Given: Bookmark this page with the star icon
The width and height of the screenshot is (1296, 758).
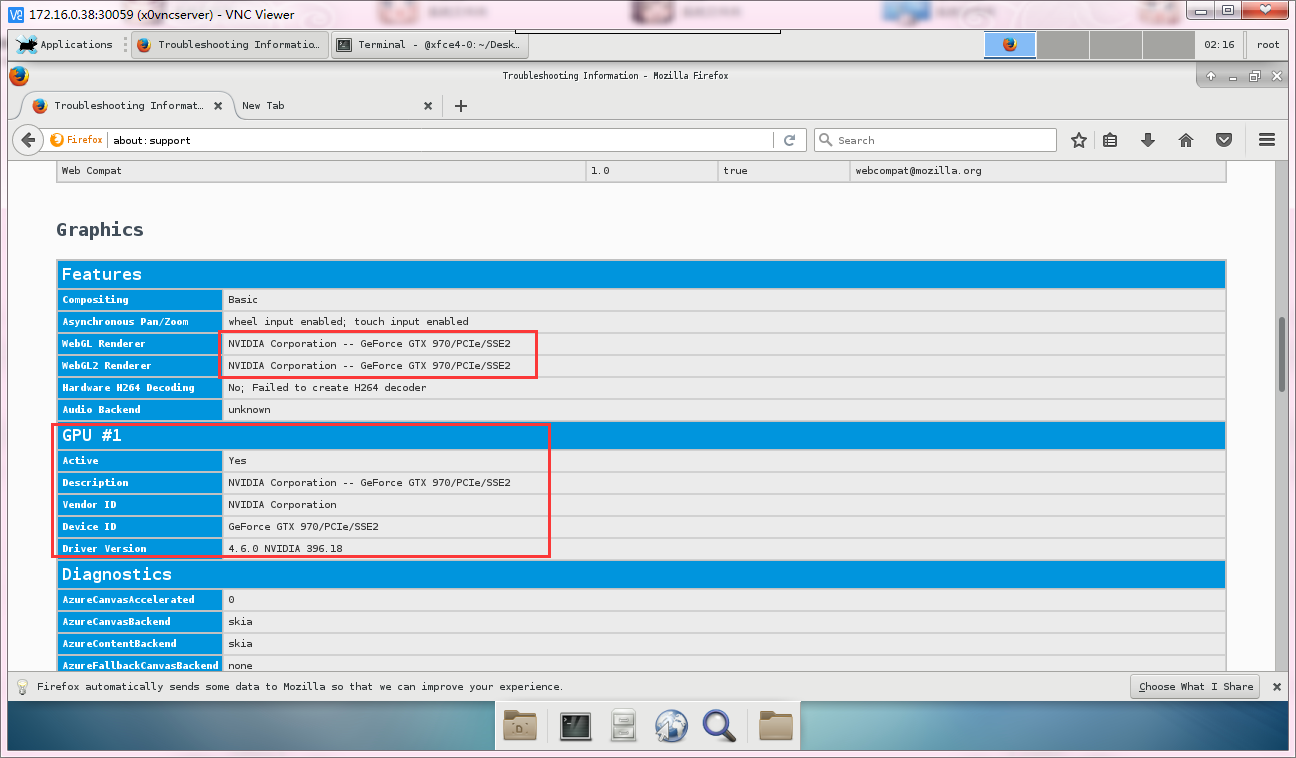Looking at the screenshot, I should pyautogui.click(x=1079, y=141).
